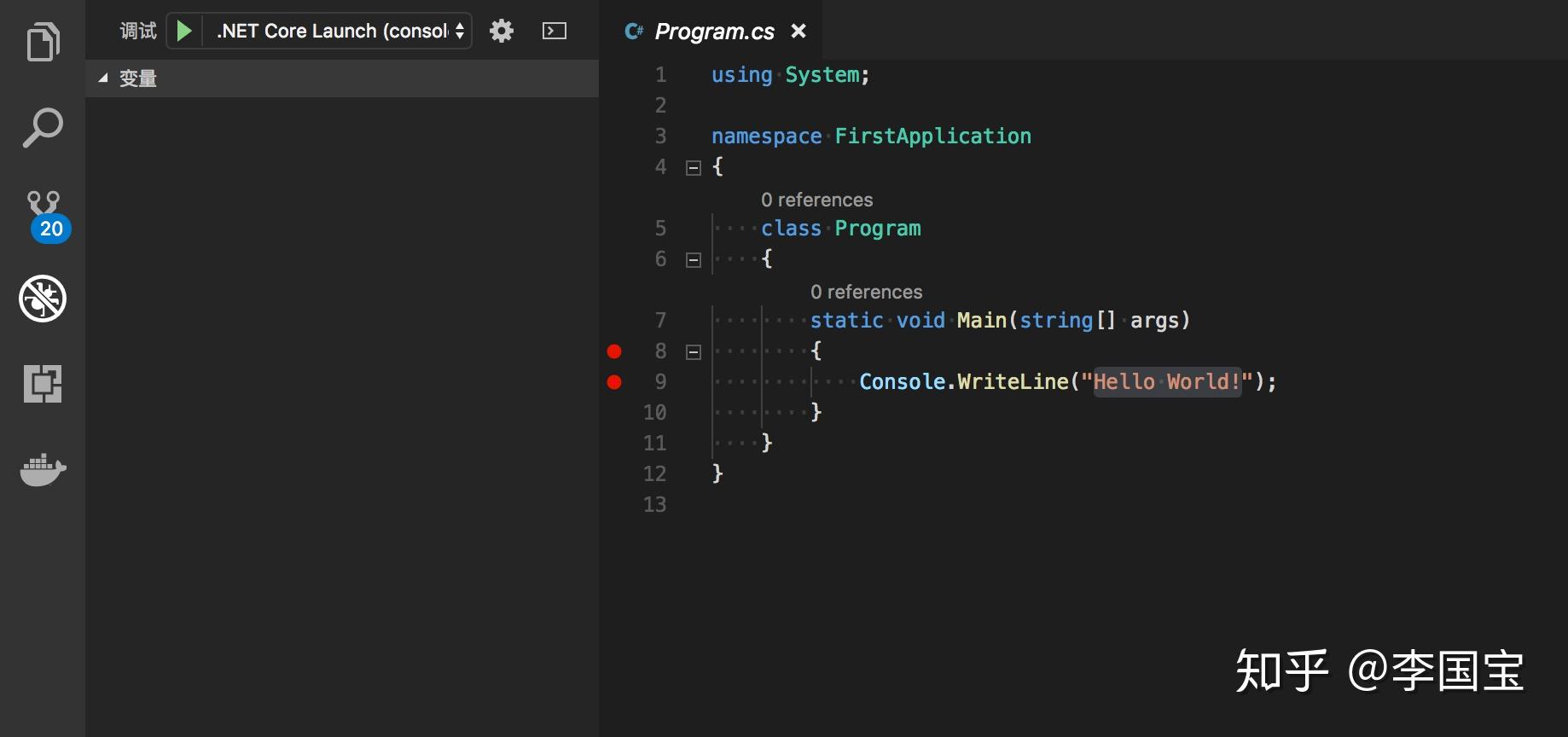Open launch.json with the gear icon
Screen dimensions: 1568x737
[x=502, y=32]
